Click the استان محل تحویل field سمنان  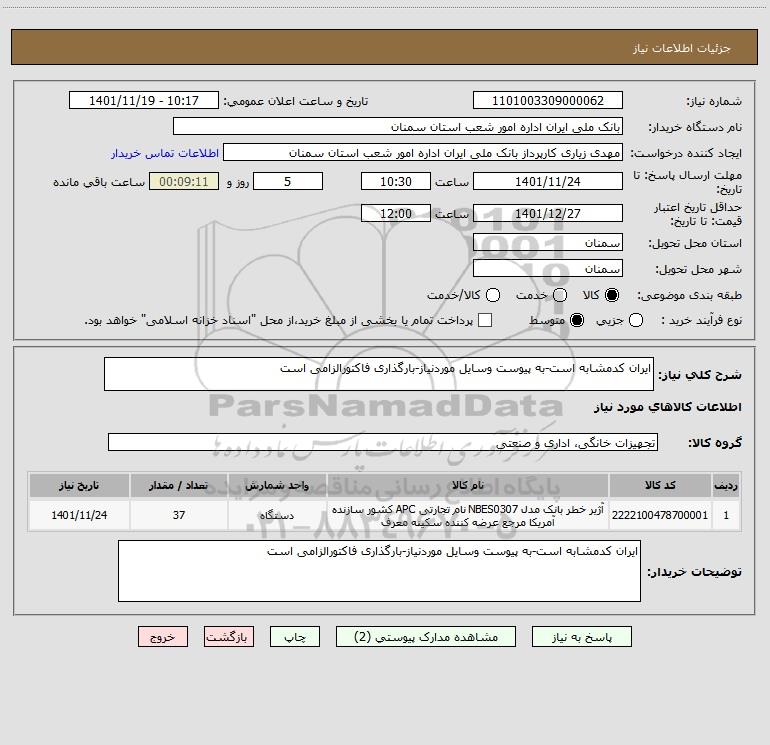[548, 243]
